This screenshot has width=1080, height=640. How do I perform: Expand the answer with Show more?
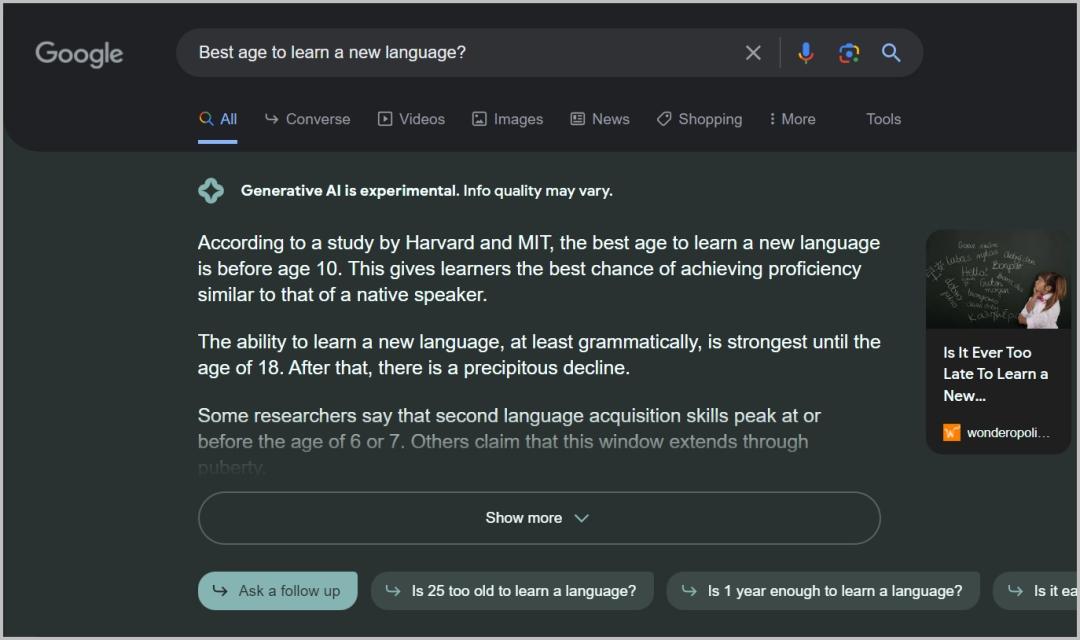point(538,518)
